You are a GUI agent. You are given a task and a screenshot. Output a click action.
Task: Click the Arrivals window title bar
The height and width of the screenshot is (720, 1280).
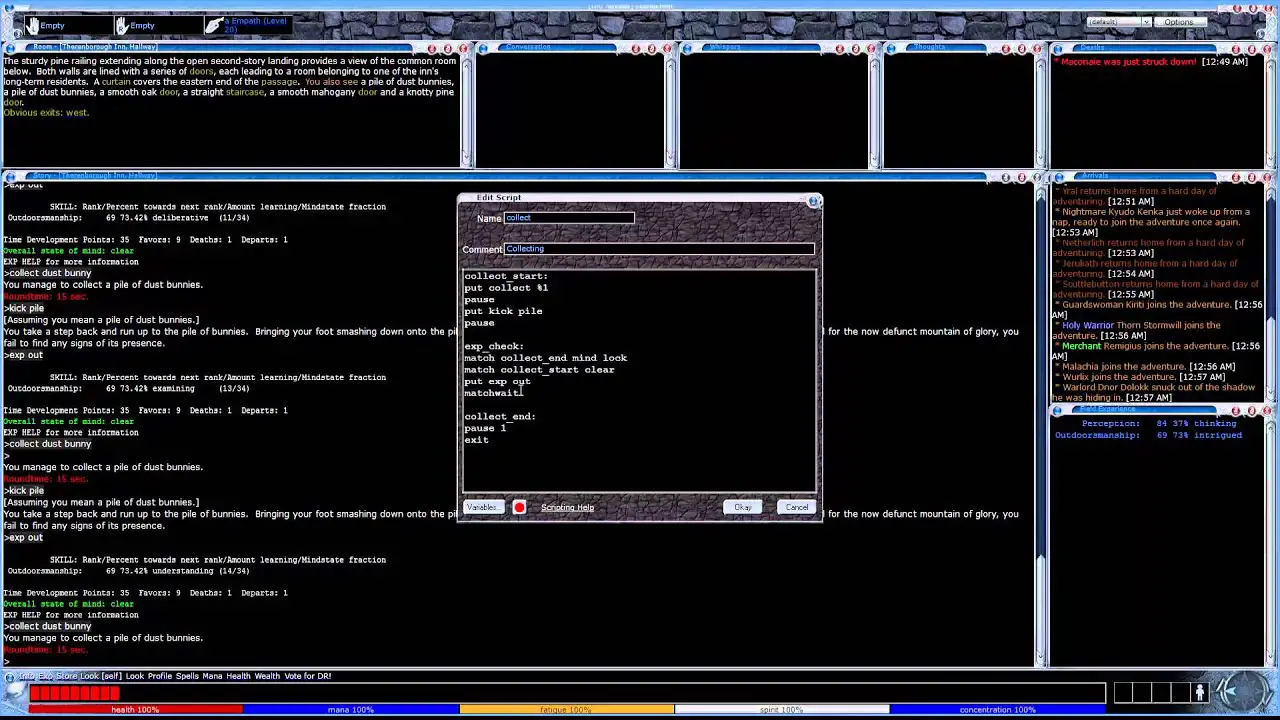(x=1164, y=177)
